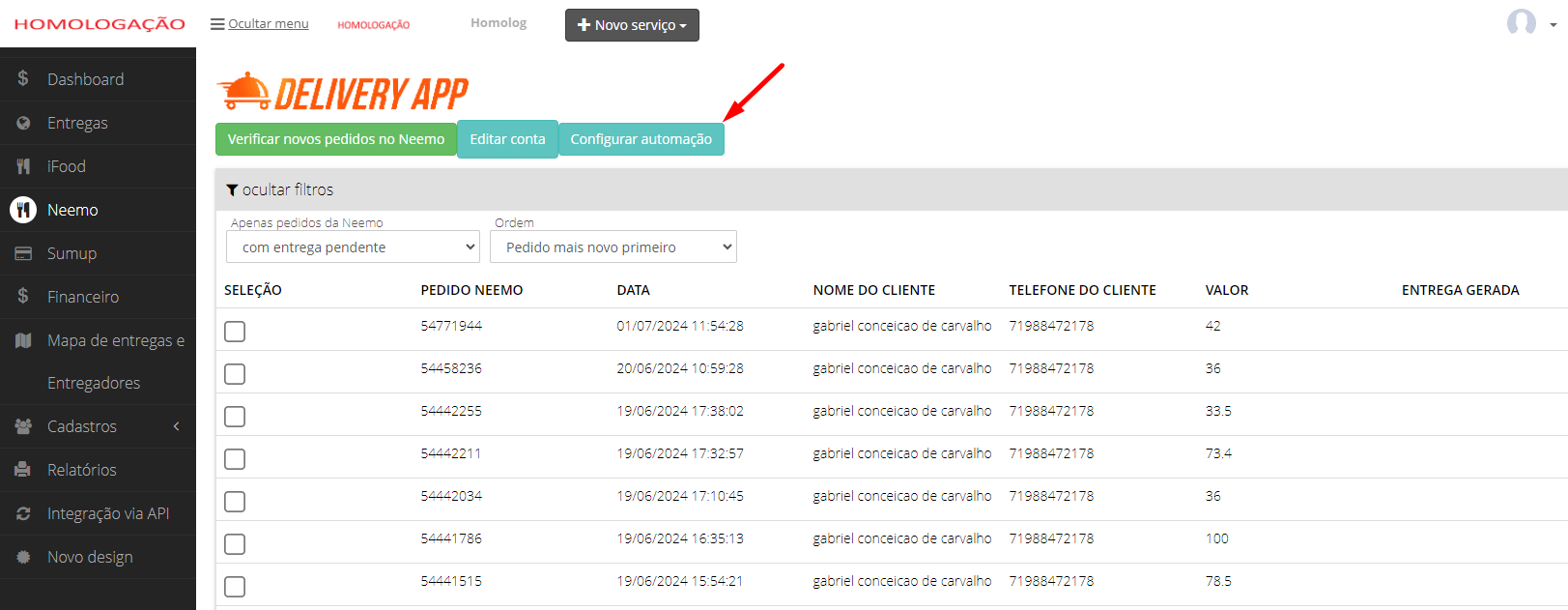
Task: Click order number 54771944
Action: coord(451,326)
